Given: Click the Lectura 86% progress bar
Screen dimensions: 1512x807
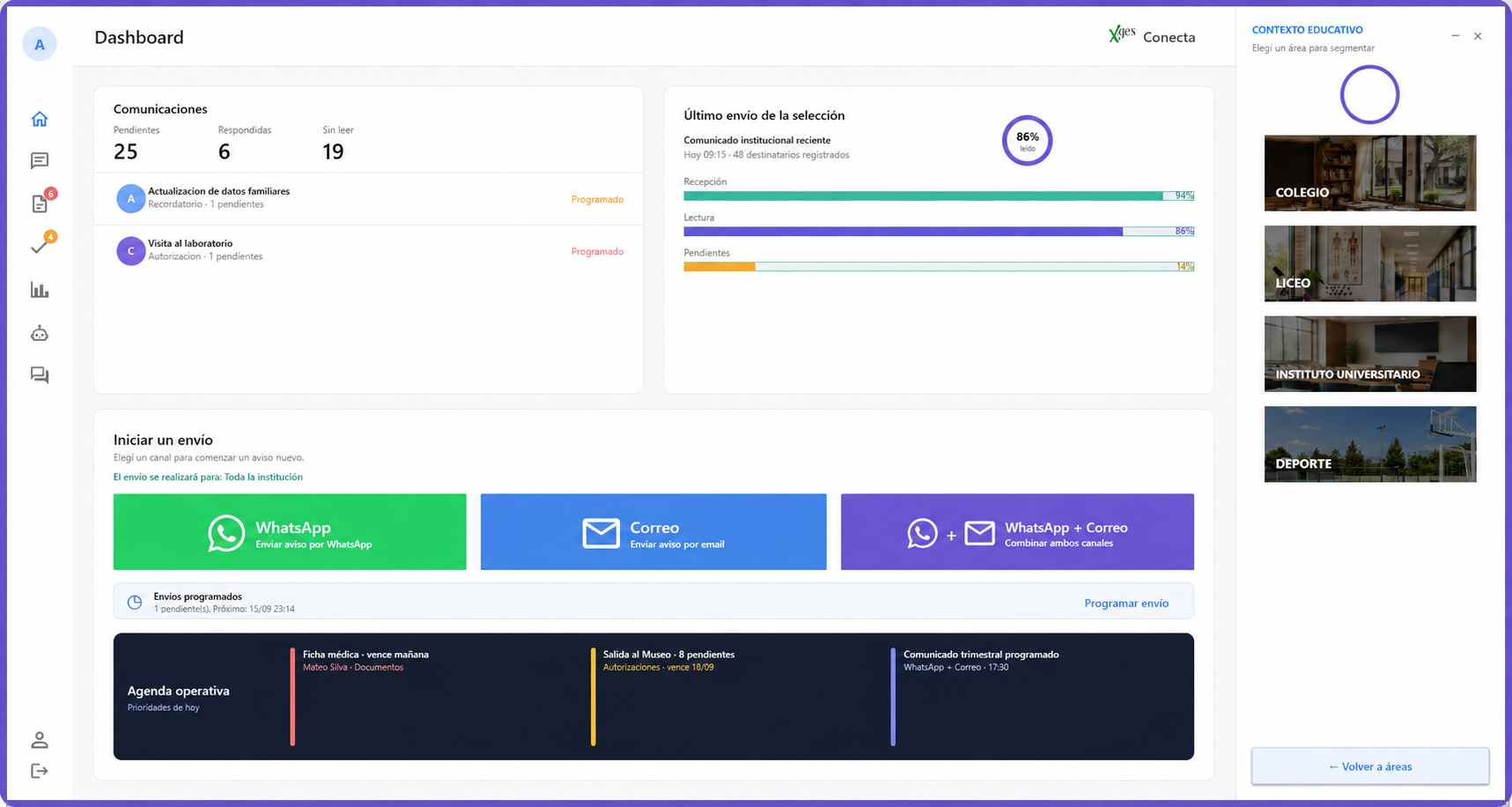Looking at the screenshot, I should pyautogui.click(x=939, y=231).
